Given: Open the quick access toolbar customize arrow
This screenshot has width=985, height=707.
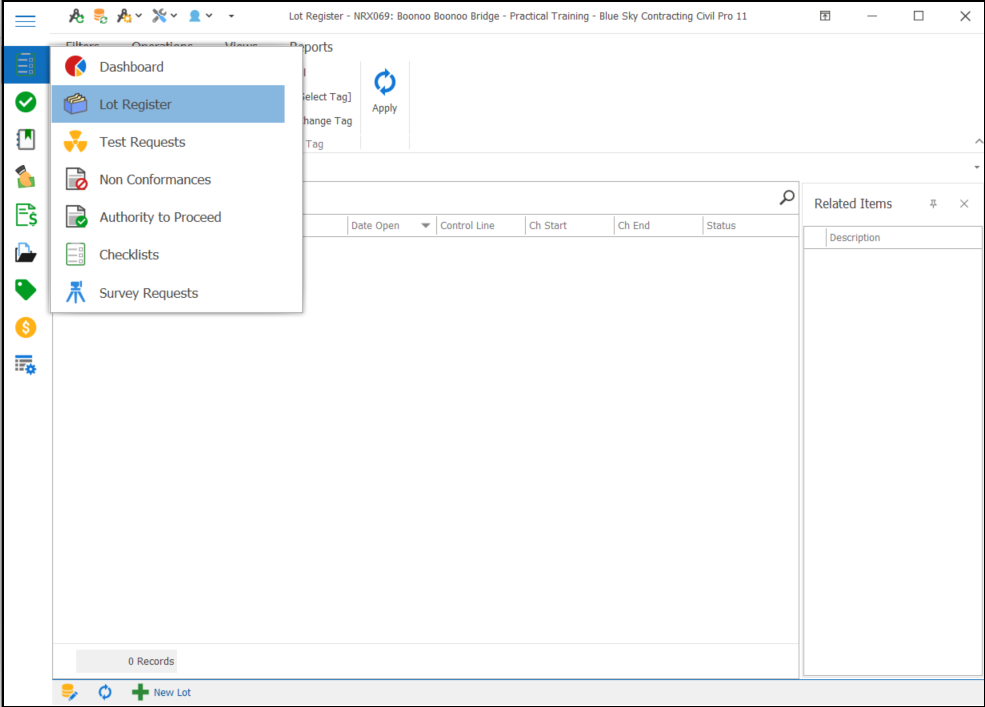Looking at the screenshot, I should click(x=231, y=16).
